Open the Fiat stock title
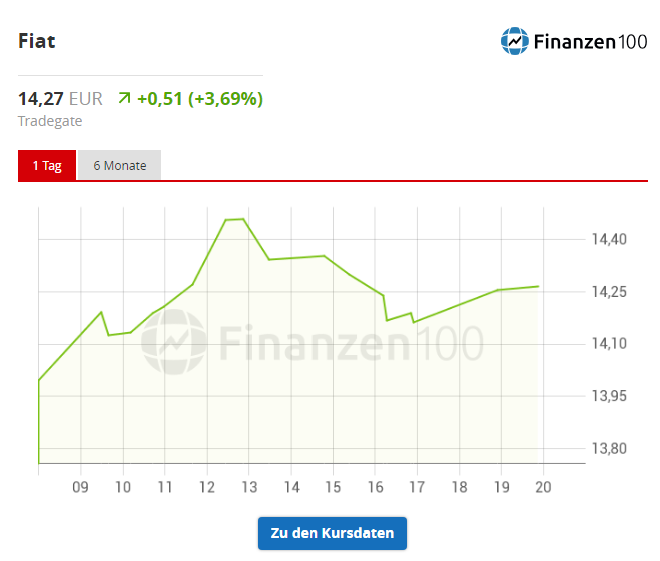 pyautogui.click(x=37, y=42)
